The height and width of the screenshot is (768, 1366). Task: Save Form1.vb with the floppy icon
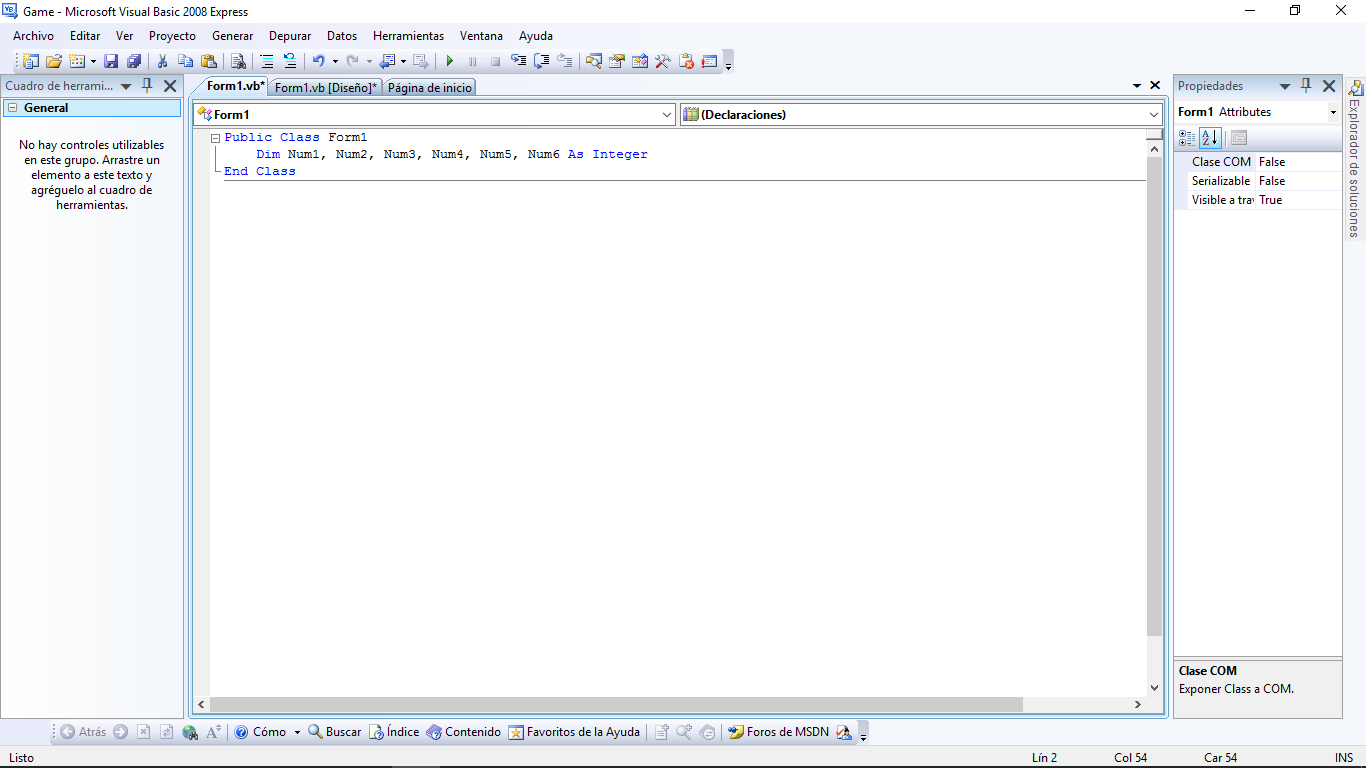(x=111, y=61)
